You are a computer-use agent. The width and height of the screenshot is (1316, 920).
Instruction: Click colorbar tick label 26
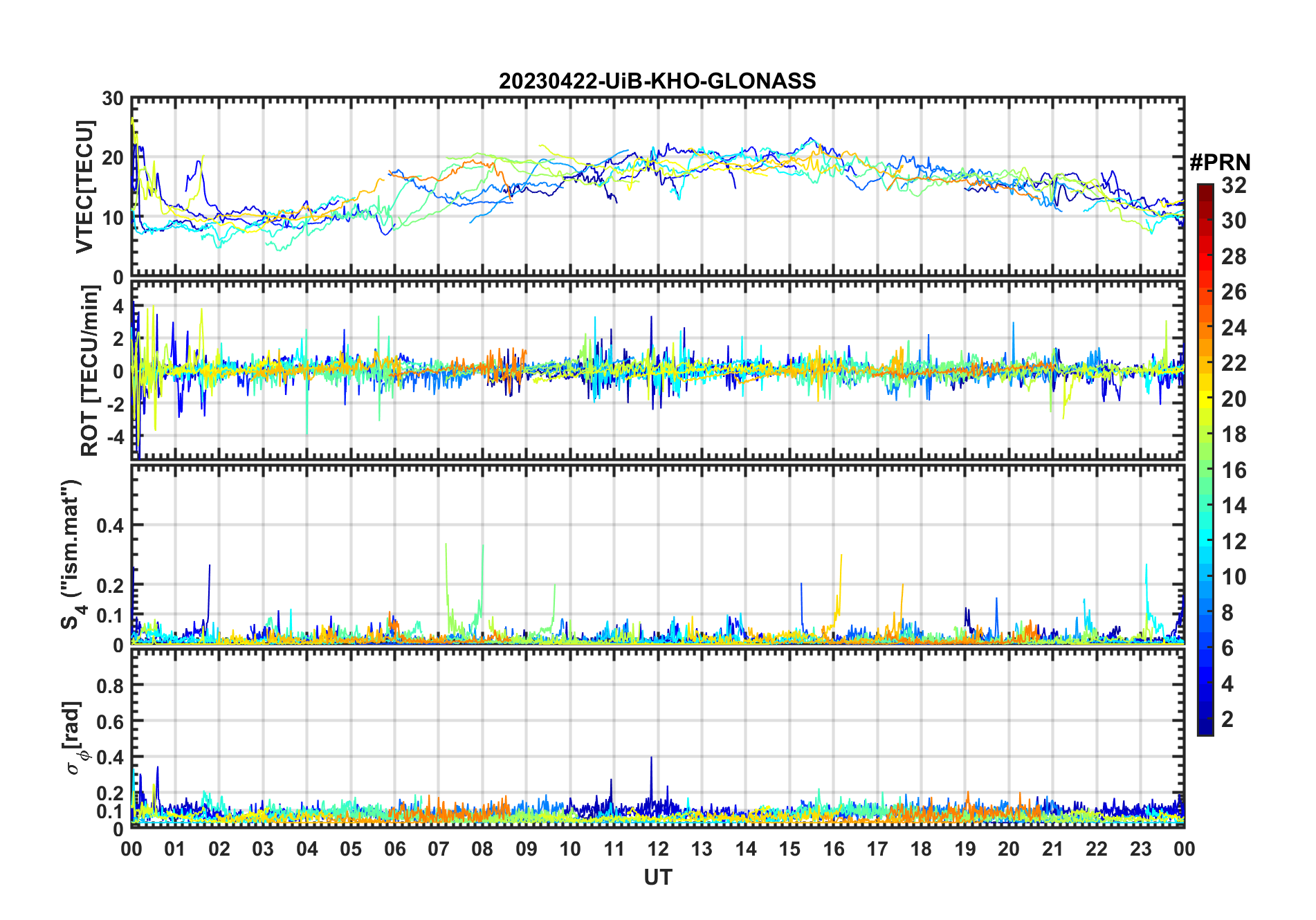click(1234, 292)
